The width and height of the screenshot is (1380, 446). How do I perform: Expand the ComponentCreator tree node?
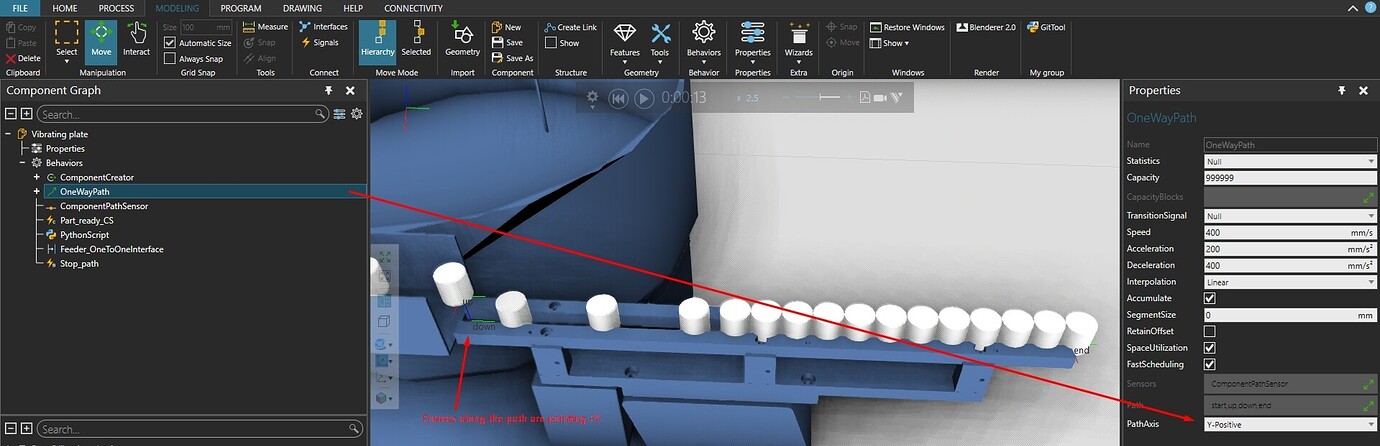pyautogui.click(x=37, y=177)
